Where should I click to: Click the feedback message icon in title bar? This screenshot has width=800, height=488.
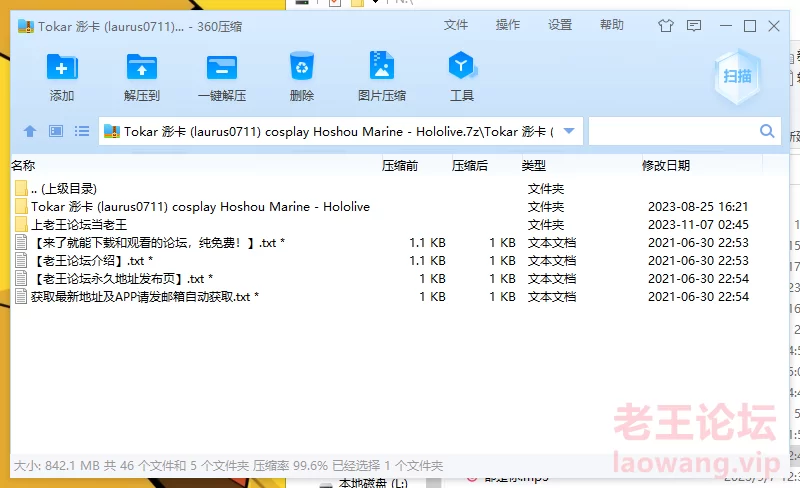click(x=694, y=26)
